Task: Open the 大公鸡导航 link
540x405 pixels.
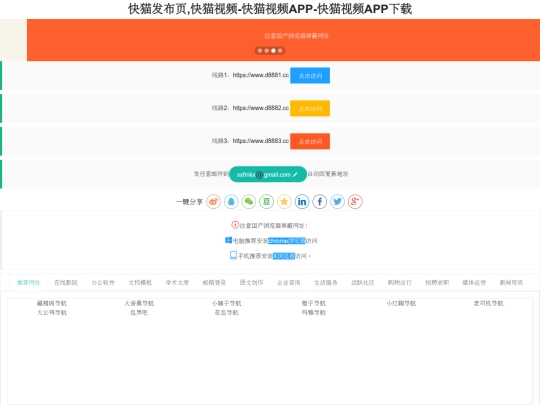Action: pyautogui.click(x=52, y=313)
